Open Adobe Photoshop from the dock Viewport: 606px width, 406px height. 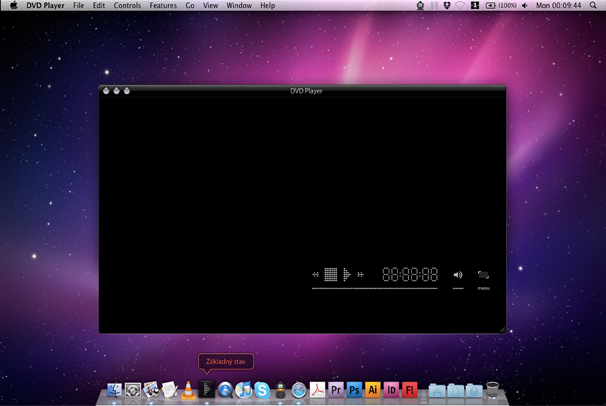pos(354,391)
